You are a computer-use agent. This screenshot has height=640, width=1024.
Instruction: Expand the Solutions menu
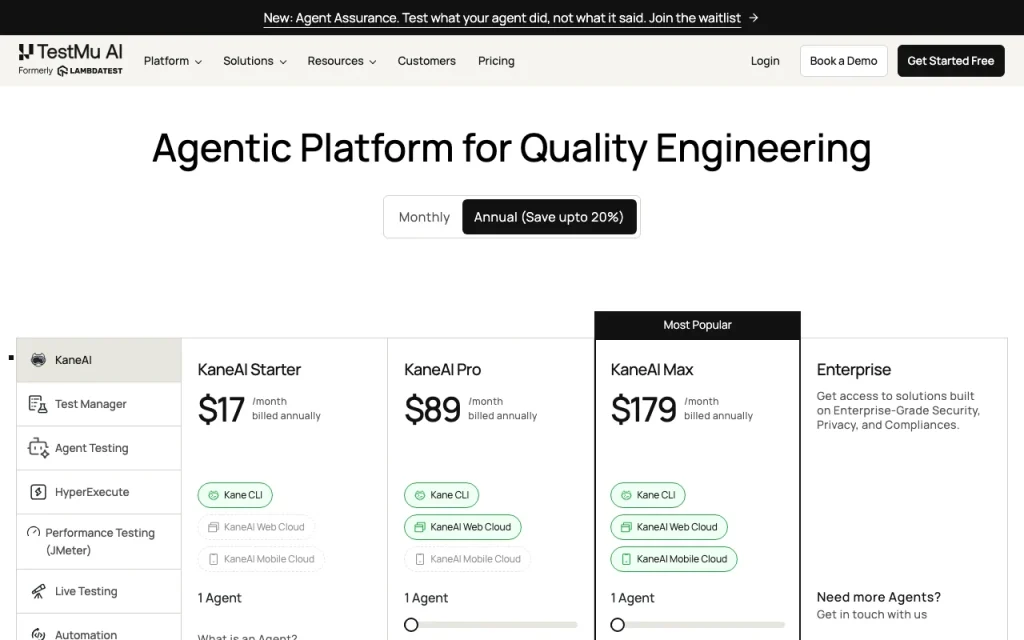click(255, 61)
